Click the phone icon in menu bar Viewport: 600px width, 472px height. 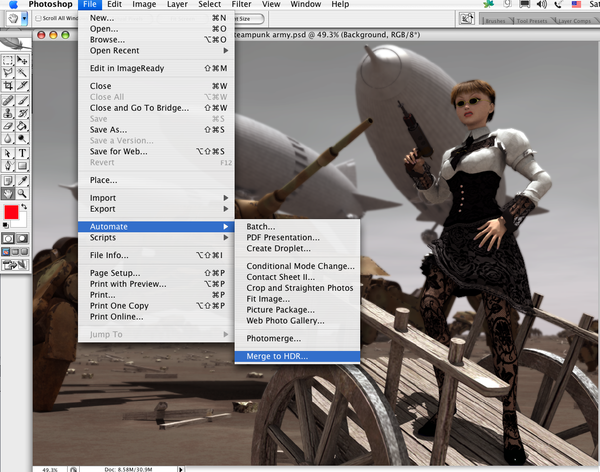559,4
